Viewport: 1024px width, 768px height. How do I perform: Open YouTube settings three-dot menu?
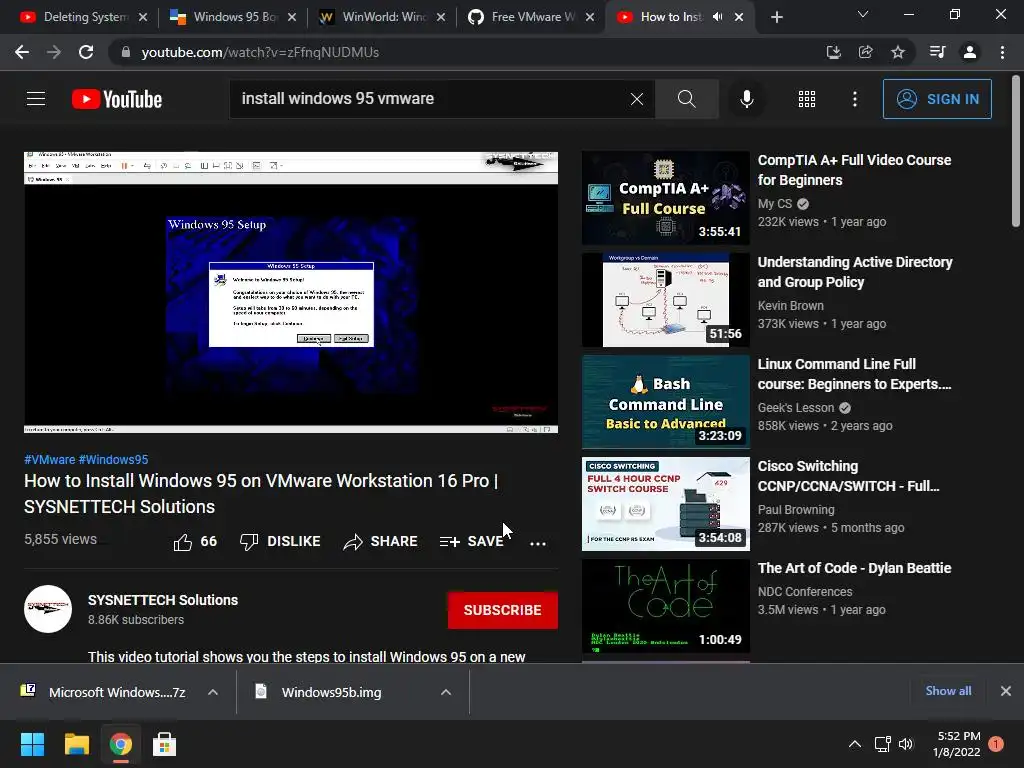pos(855,99)
